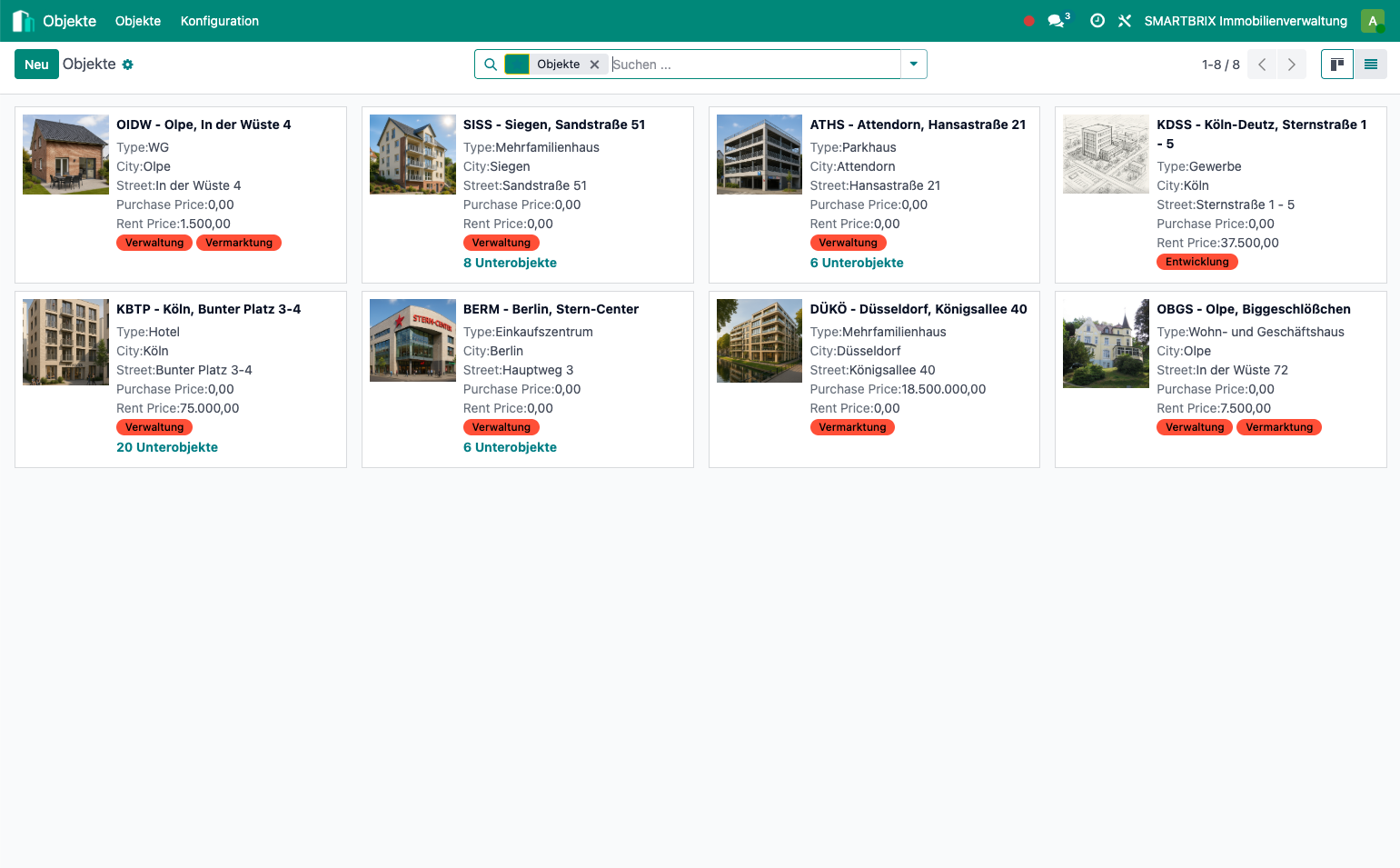Click the magnifier search icon
This screenshot has height=868, width=1400.
(x=491, y=65)
